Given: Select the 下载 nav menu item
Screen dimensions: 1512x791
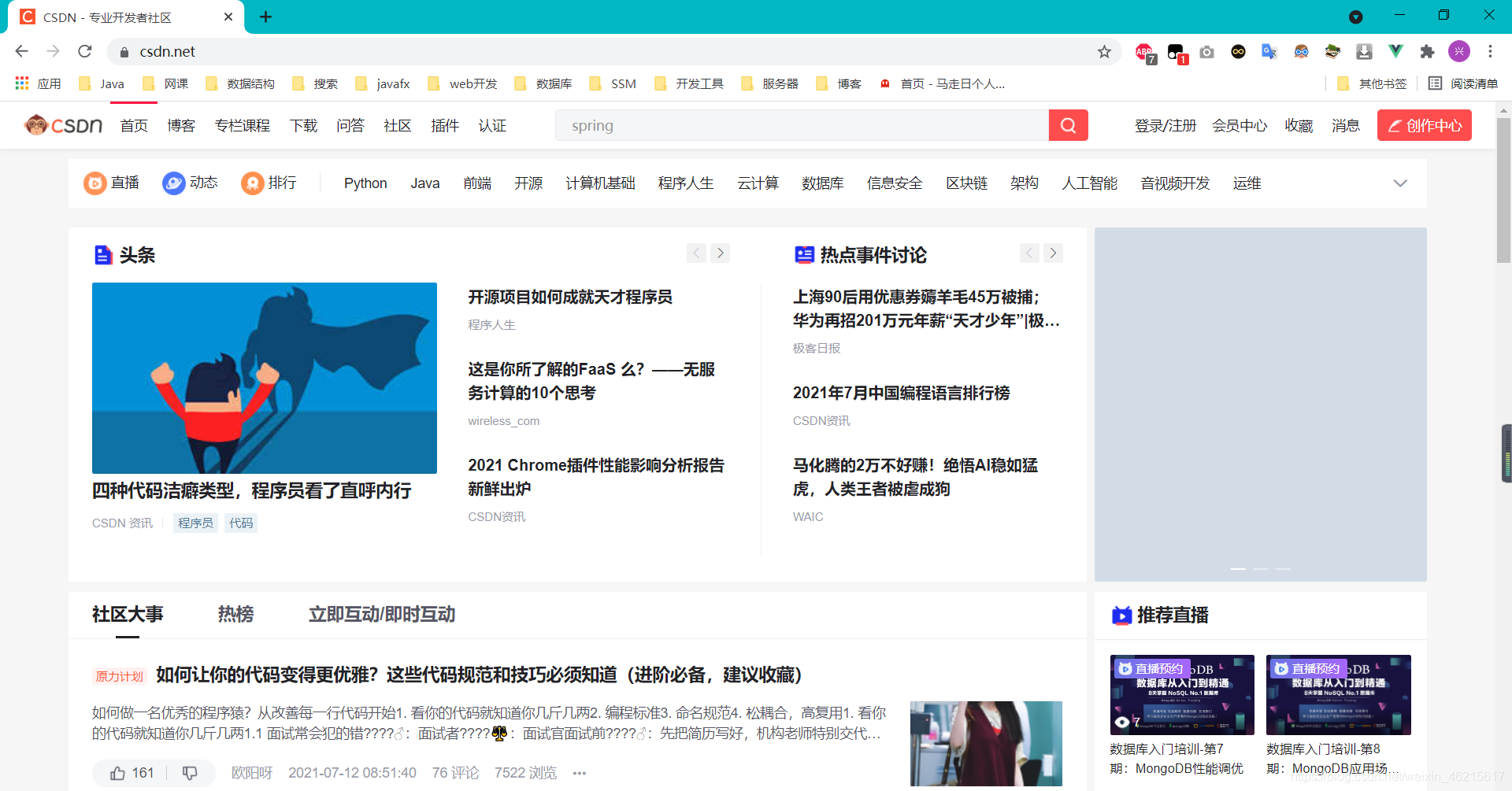Looking at the screenshot, I should coord(303,125).
